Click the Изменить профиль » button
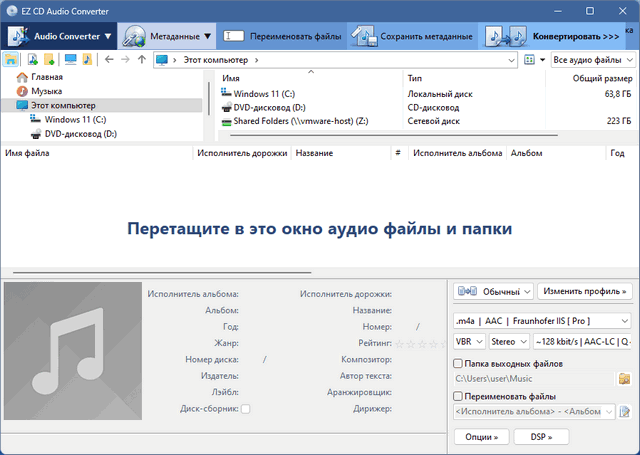 coord(584,292)
